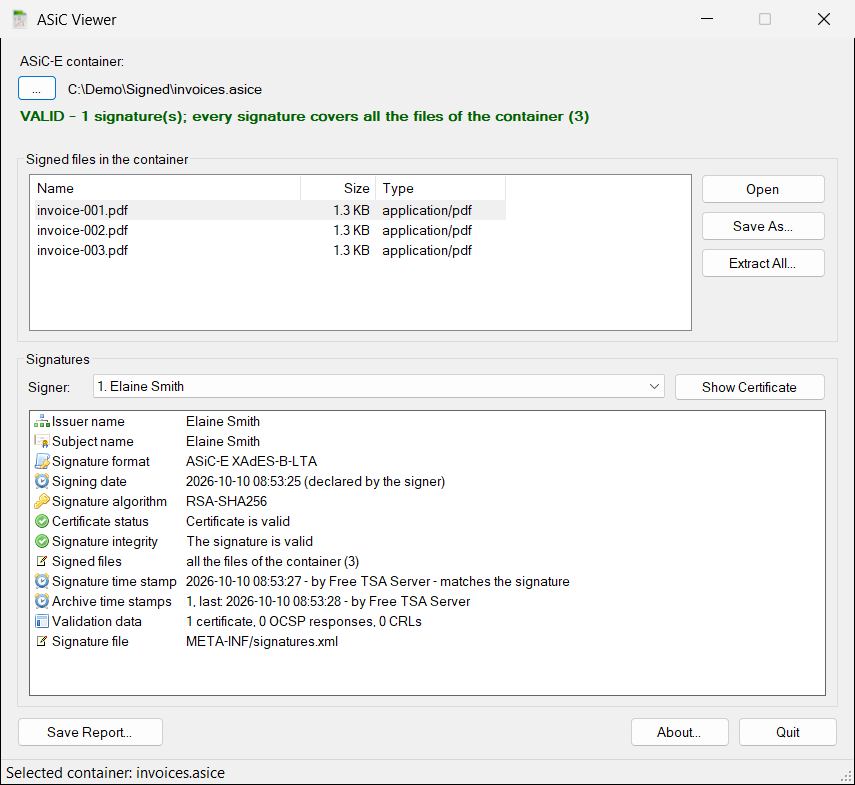The height and width of the screenshot is (785, 855).
Task: Browse for container with the ... button
Action: coord(37,88)
